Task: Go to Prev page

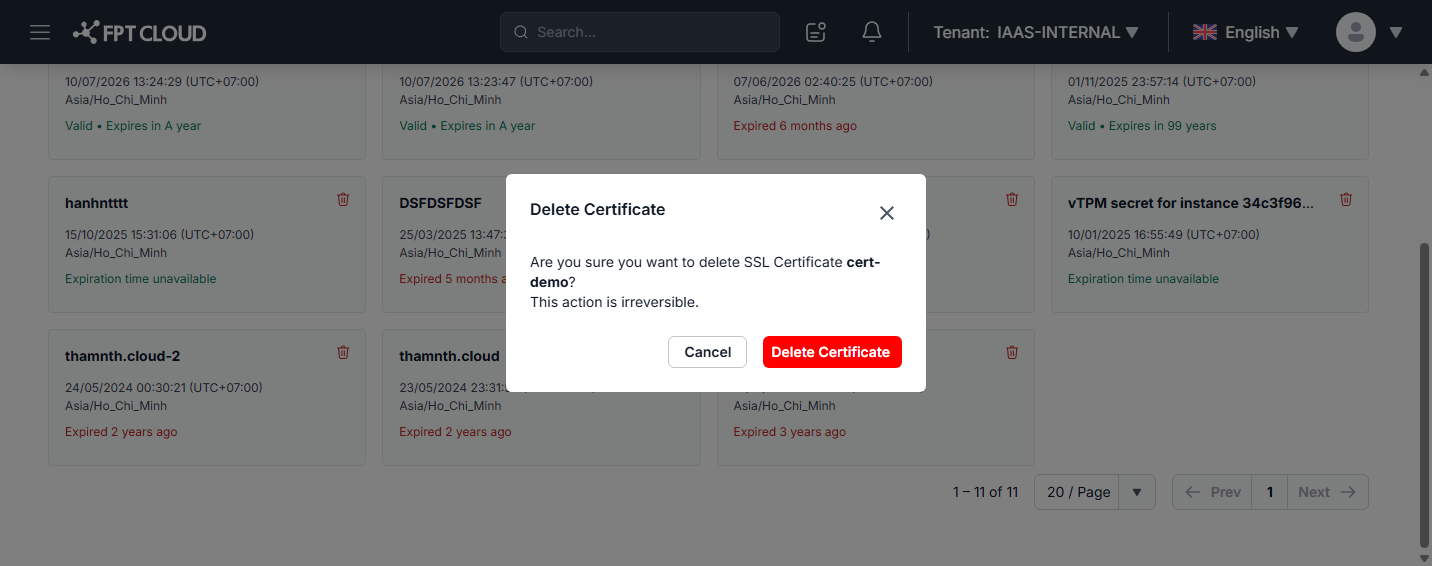Action: coord(1213,492)
